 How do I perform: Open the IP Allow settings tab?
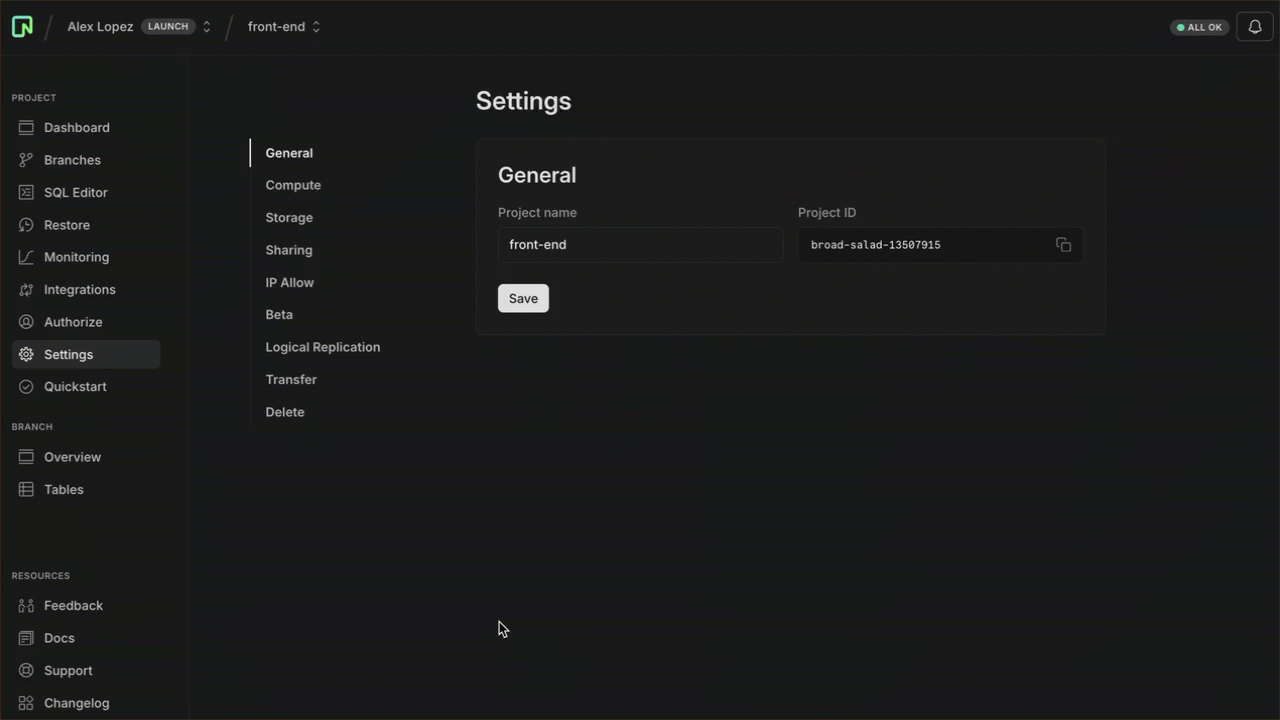289,282
